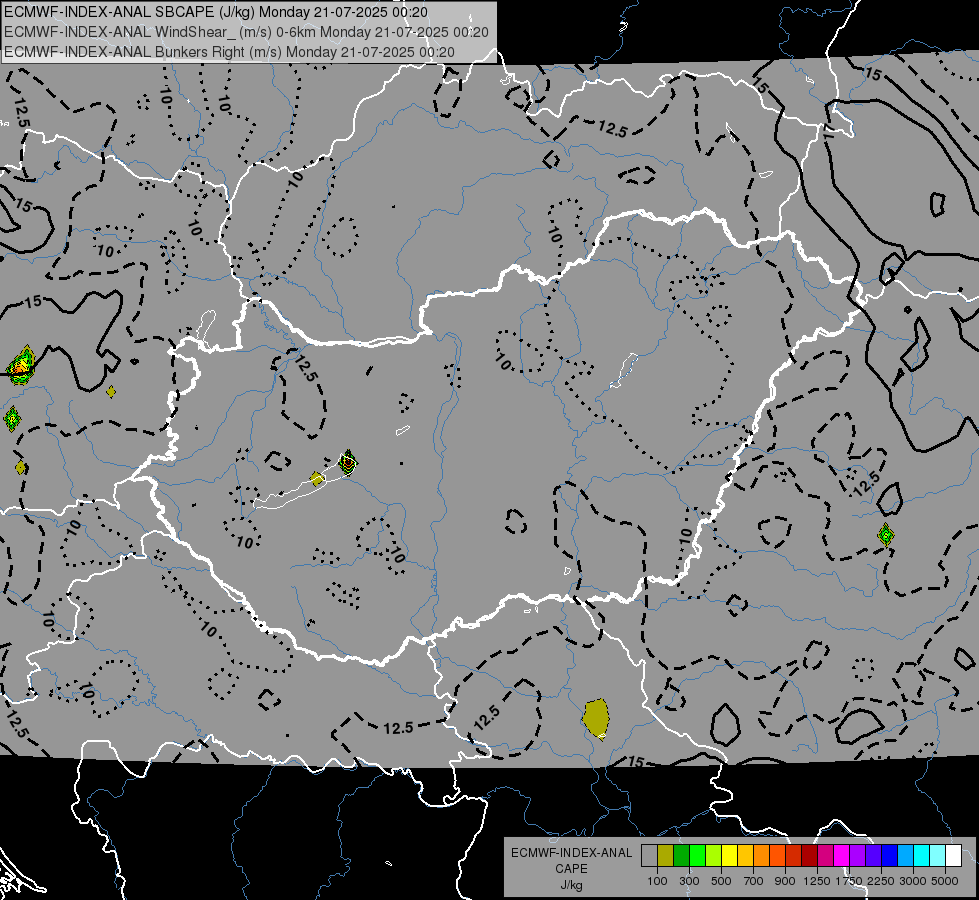Select the dark green legend swatch
This screenshot has height=900, width=979.
(681, 856)
